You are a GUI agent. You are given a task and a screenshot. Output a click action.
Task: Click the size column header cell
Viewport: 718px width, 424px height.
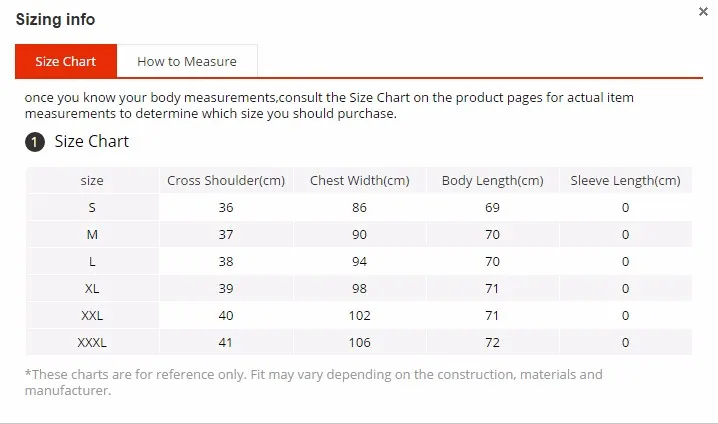(92, 180)
